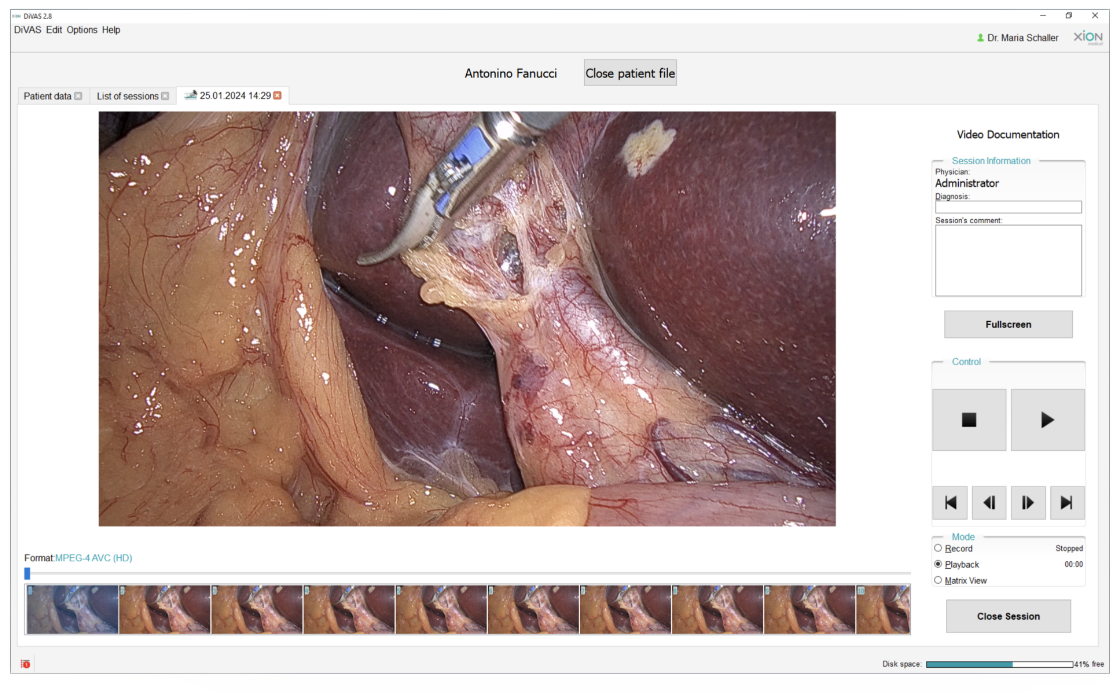Step back one frame
This screenshot has width=1119, height=693.
coord(989,502)
